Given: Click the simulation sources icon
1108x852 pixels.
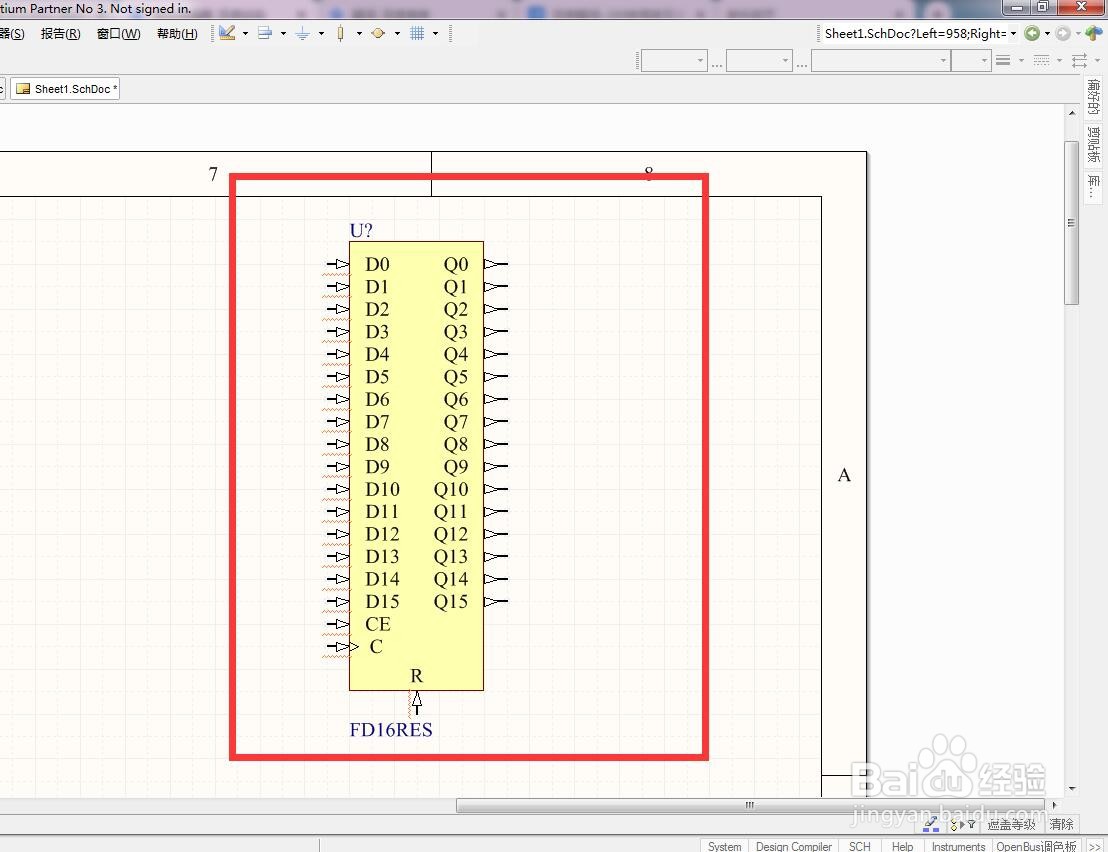Looking at the screenshot, I should point(378,33).
